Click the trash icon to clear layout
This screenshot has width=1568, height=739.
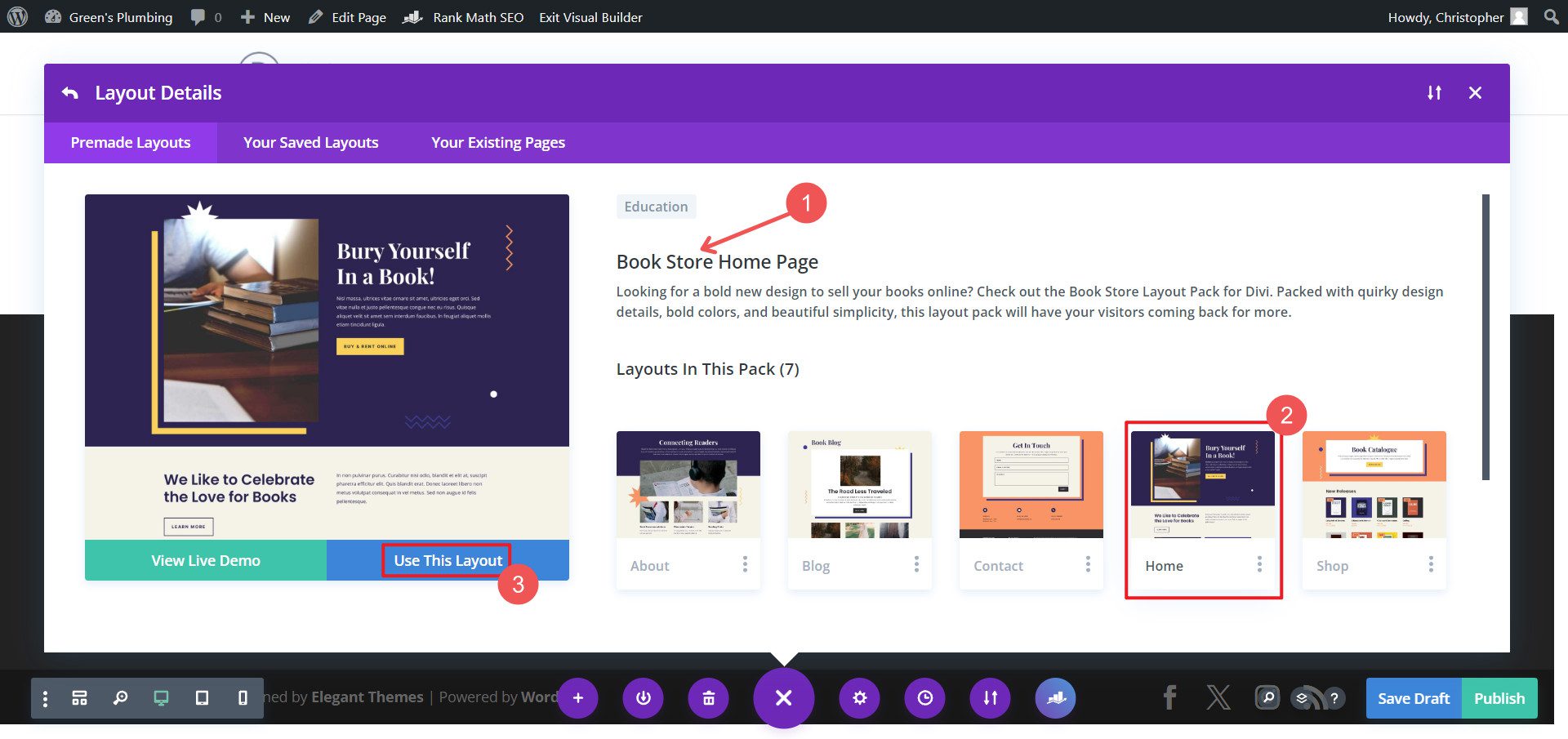click(708, 698)
